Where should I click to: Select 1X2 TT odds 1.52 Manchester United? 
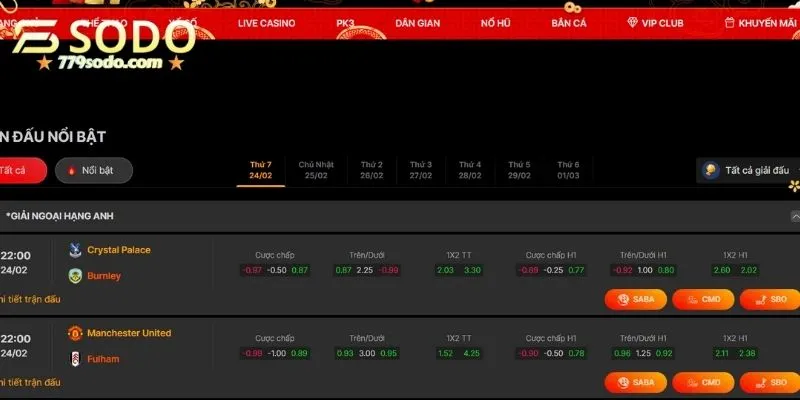(x=445, y=354)
